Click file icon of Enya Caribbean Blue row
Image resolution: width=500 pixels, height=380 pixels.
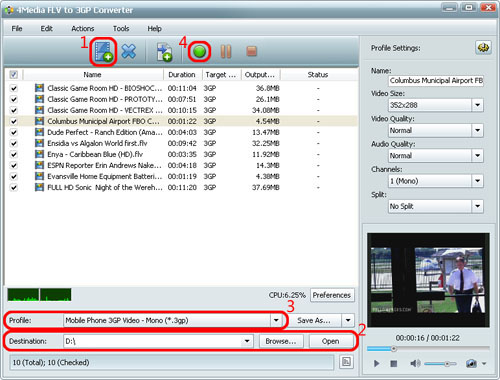pyautogui.click(x=39, y=154)
